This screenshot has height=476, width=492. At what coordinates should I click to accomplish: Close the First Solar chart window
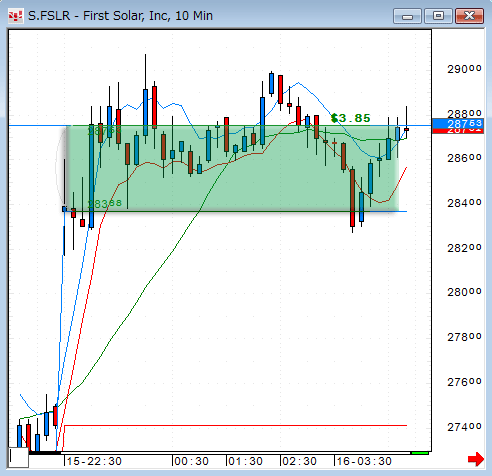[x=469, y=16]
